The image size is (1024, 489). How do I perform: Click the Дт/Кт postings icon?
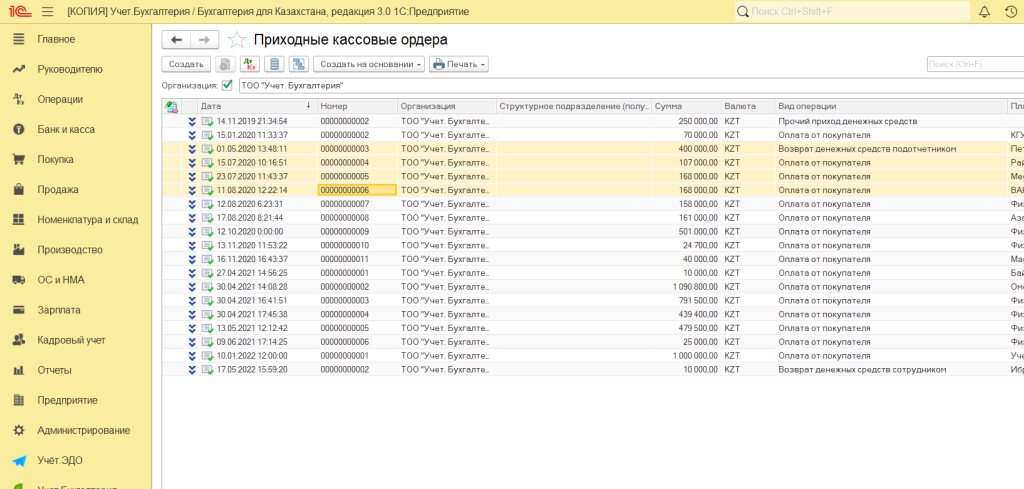(249, 64)
